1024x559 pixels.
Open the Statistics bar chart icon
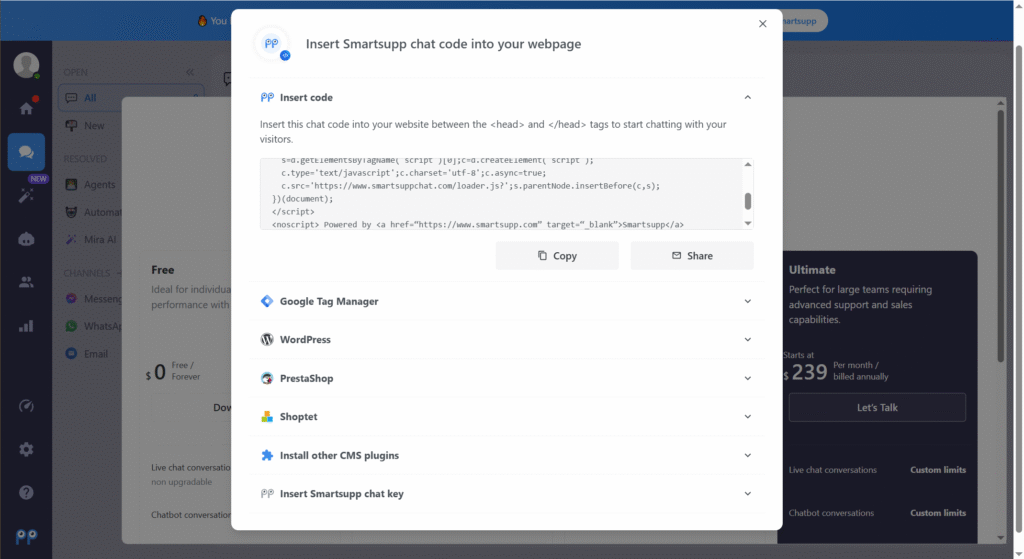point(26,326)
